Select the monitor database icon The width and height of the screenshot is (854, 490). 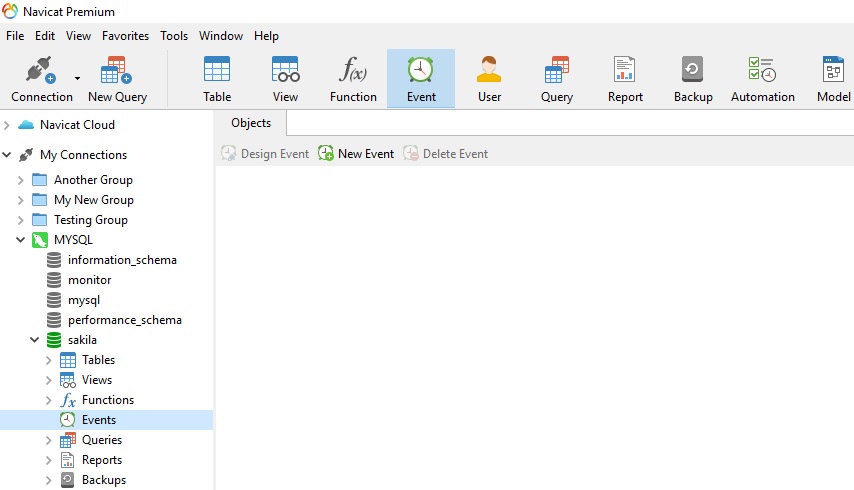point(54,280)
